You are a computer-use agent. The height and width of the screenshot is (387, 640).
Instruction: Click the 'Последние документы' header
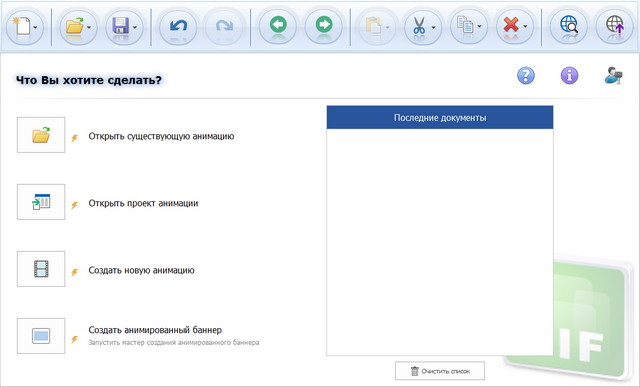click(x=440, y=118)
